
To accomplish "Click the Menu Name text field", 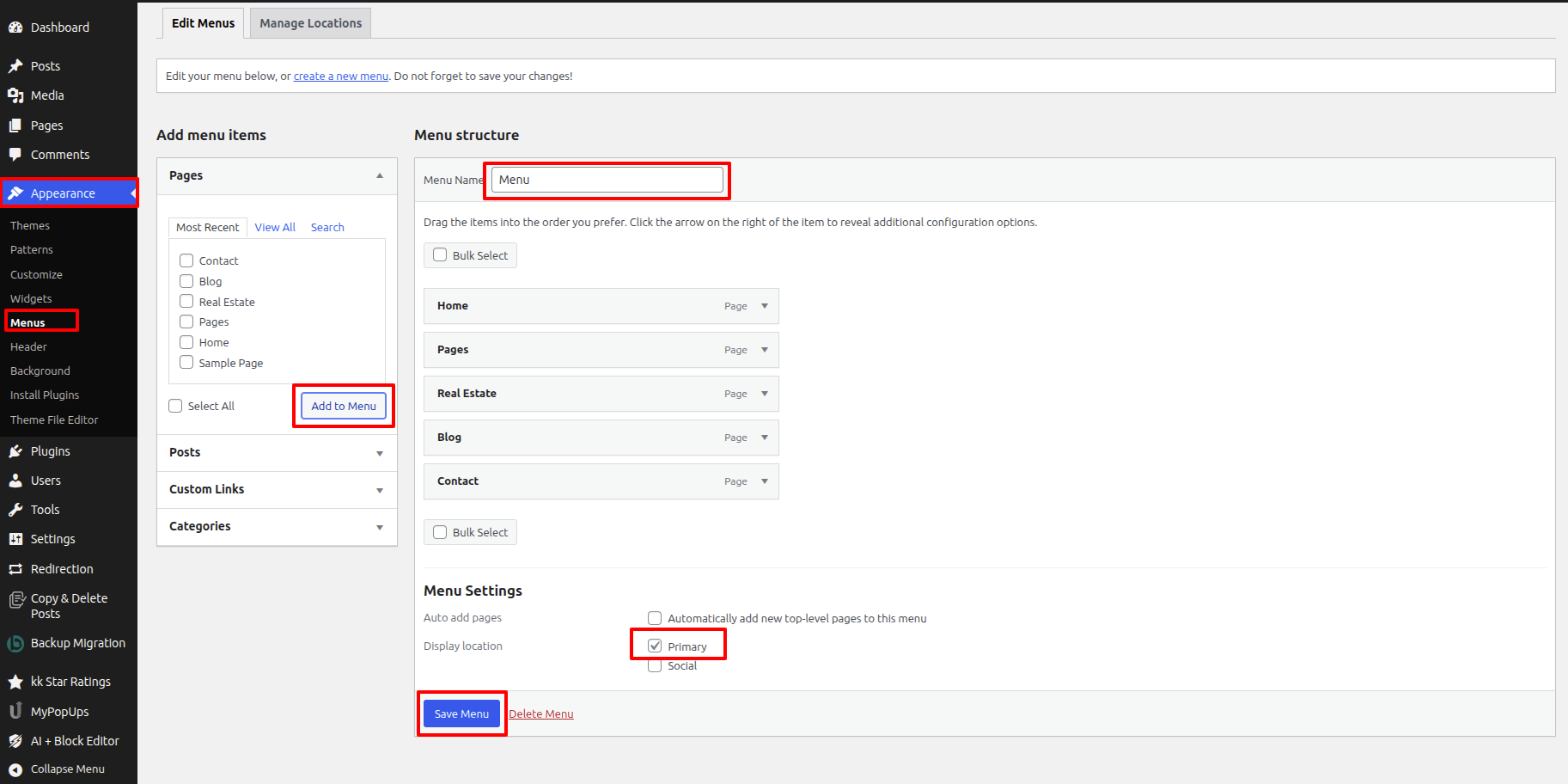I will [607, 180].
